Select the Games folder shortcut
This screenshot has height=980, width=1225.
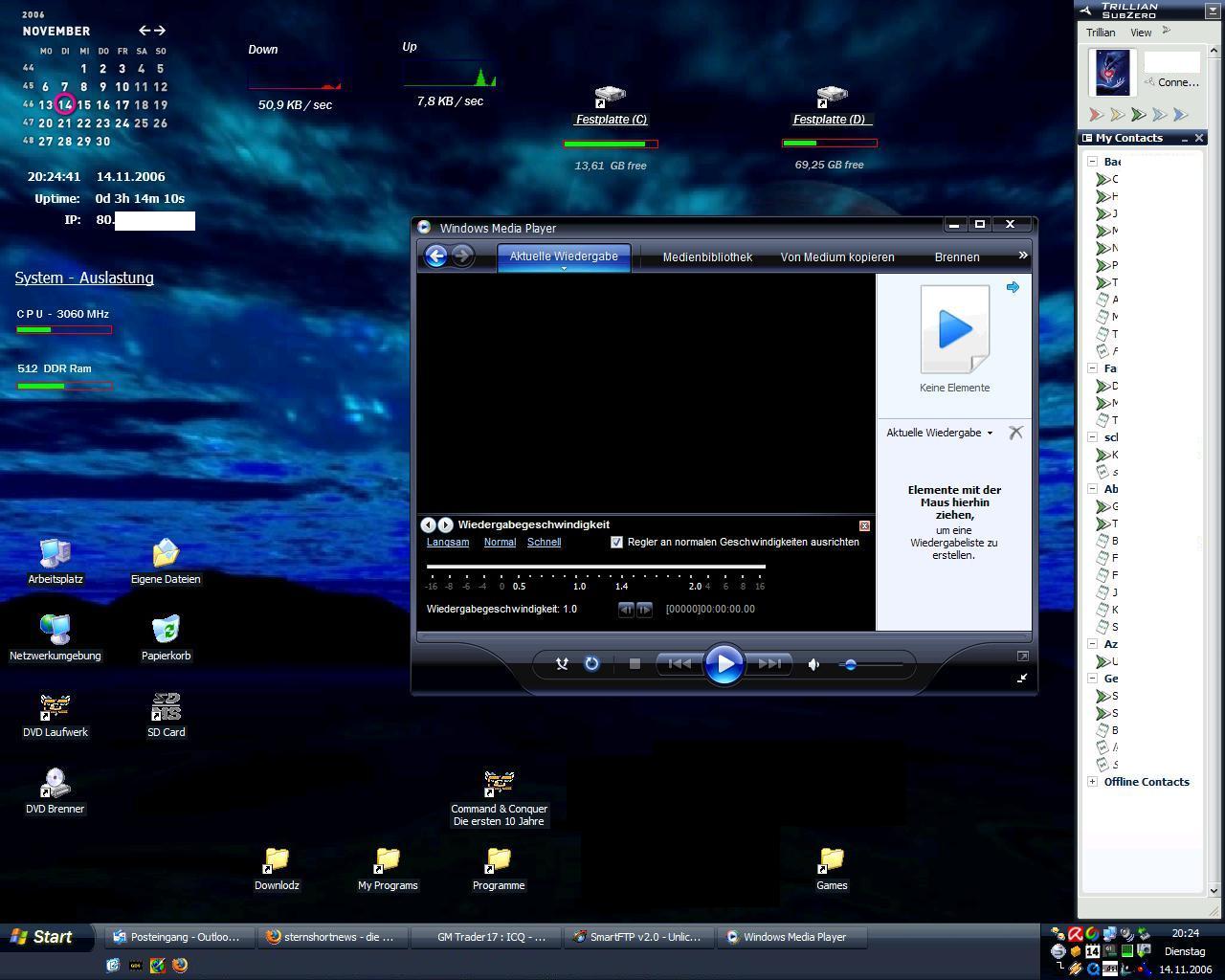tap(832, 868)
